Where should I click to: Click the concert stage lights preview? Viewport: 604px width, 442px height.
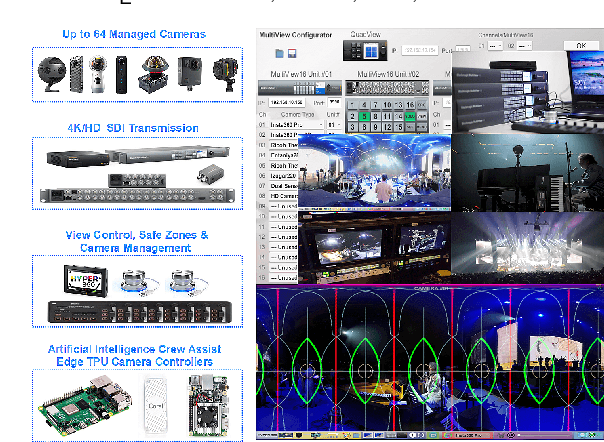click(x=527, y=248)
